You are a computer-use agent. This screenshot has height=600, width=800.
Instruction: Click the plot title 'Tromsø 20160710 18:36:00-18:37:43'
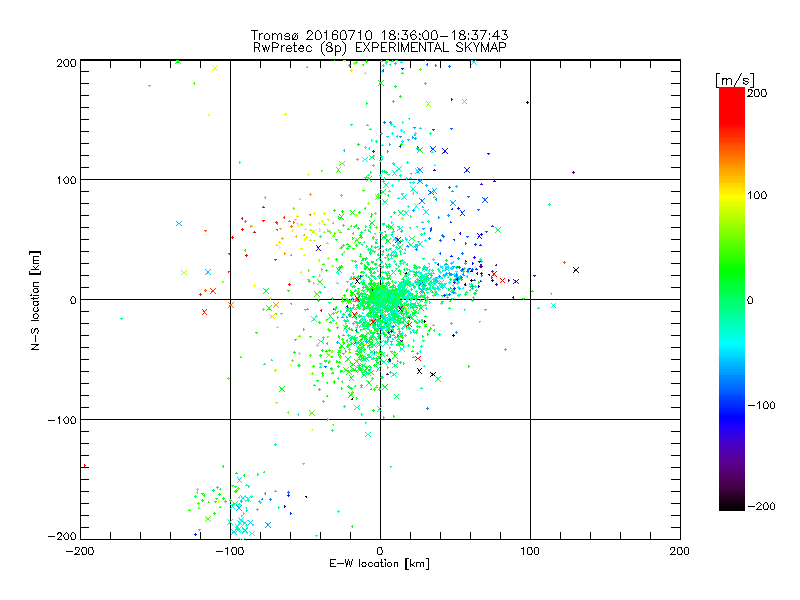pyautogui.click(x=379, y=35)
